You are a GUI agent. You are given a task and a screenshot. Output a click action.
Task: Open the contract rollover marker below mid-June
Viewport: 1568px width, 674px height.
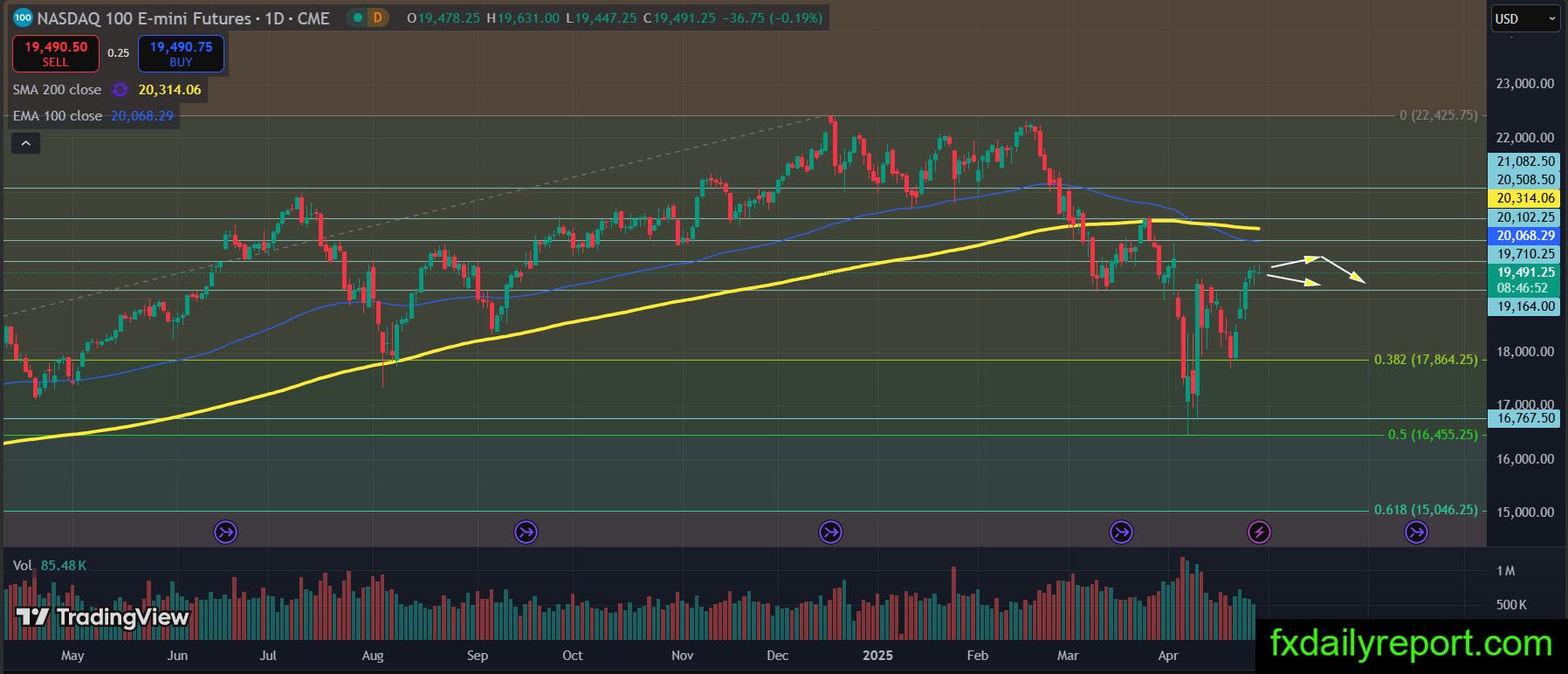click(226, 532)
